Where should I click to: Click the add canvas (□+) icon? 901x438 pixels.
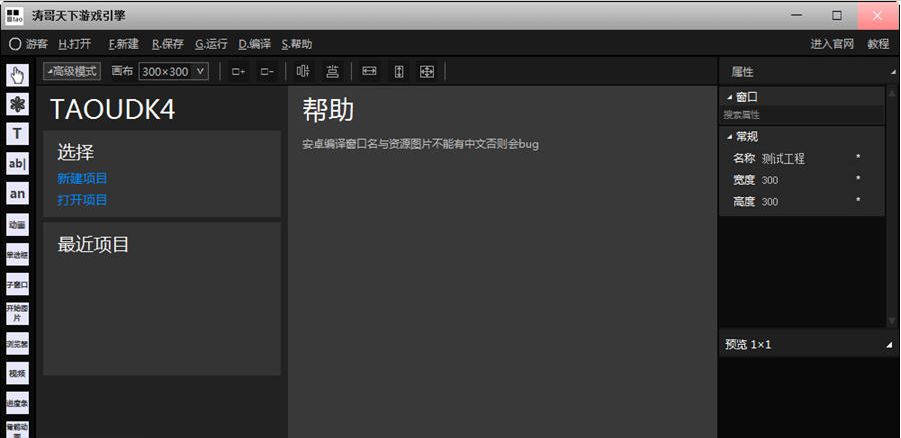[238, 72]
